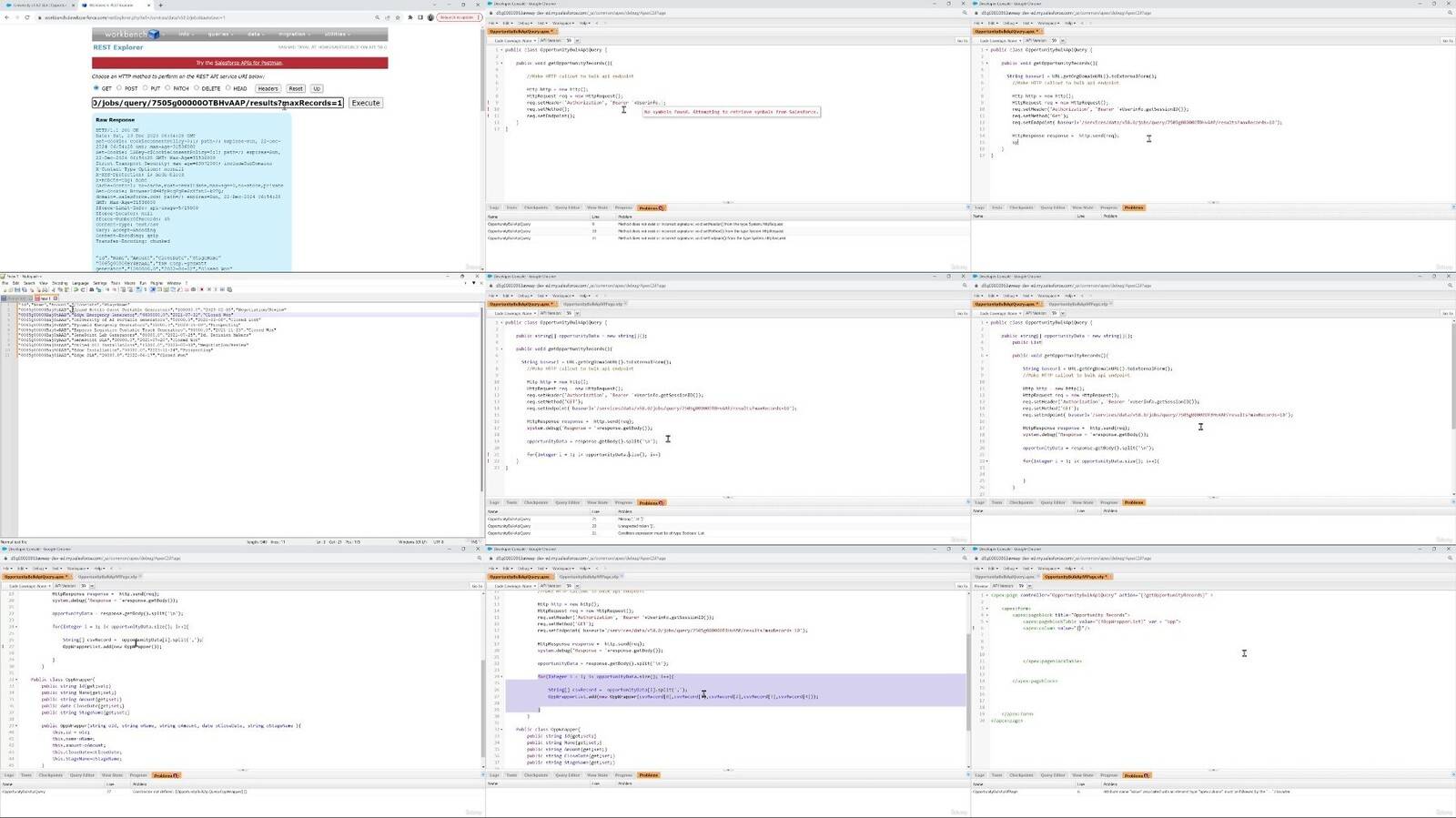Open Chrome extensions puzzle icon
This screenshot has height=818, width=1456.
(x=410, y=17)
